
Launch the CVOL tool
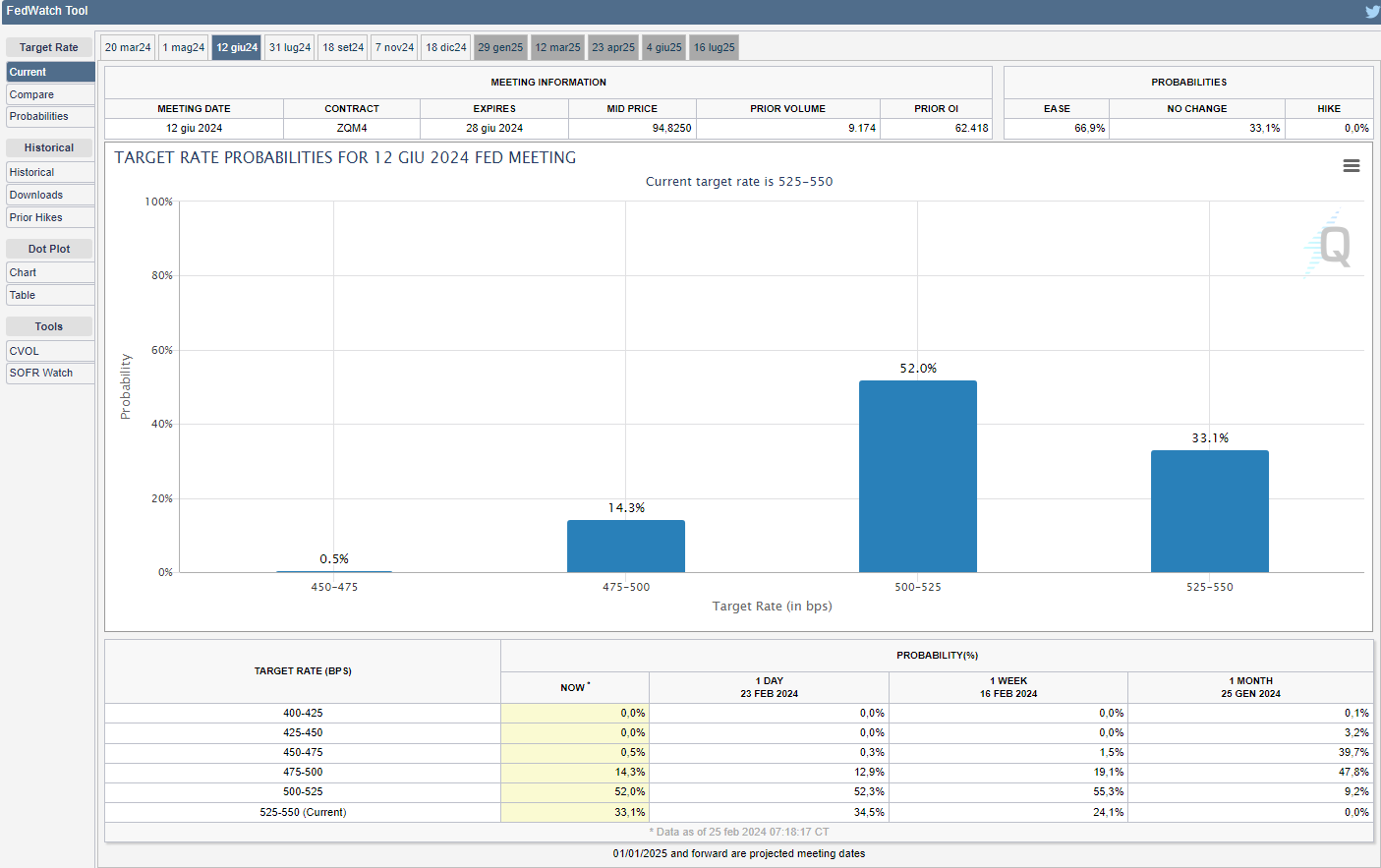[50, 351]
